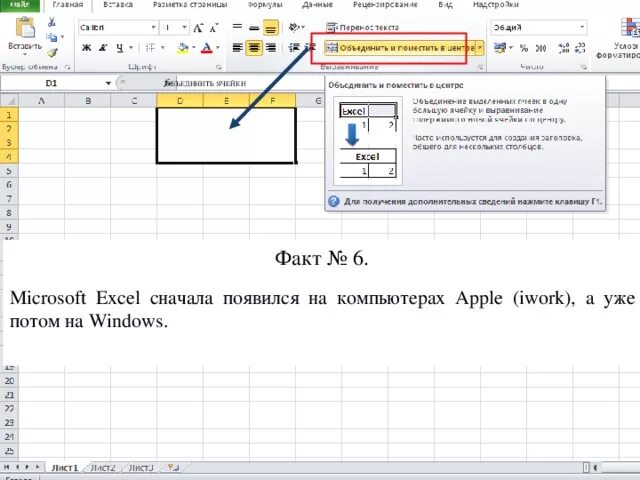Click the accounting number format icon
Image resolution: width=640 pixels, height=480 pixels.
[x=500, y=48]
